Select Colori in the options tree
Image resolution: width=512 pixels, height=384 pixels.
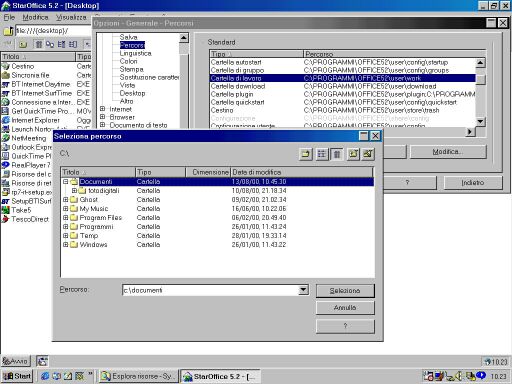129,61
